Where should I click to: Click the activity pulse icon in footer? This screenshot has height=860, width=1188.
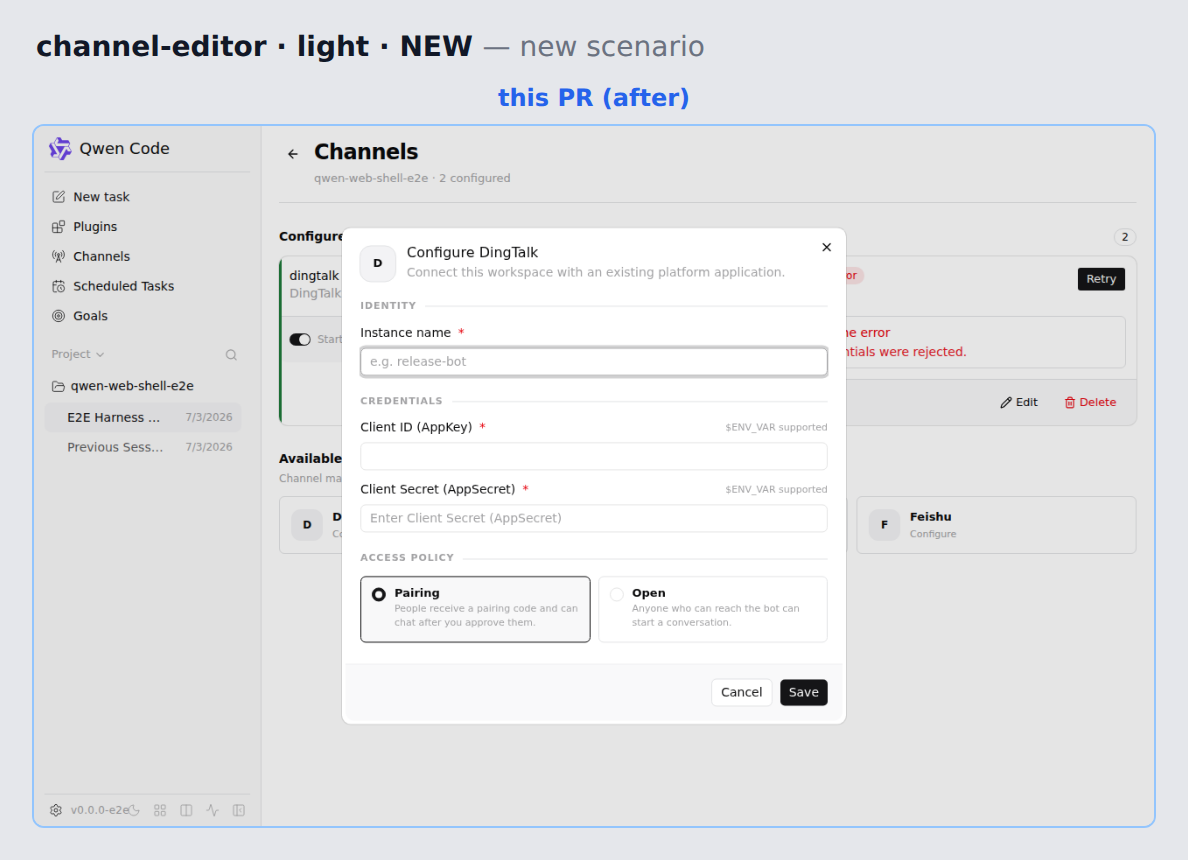pos(213,810)
